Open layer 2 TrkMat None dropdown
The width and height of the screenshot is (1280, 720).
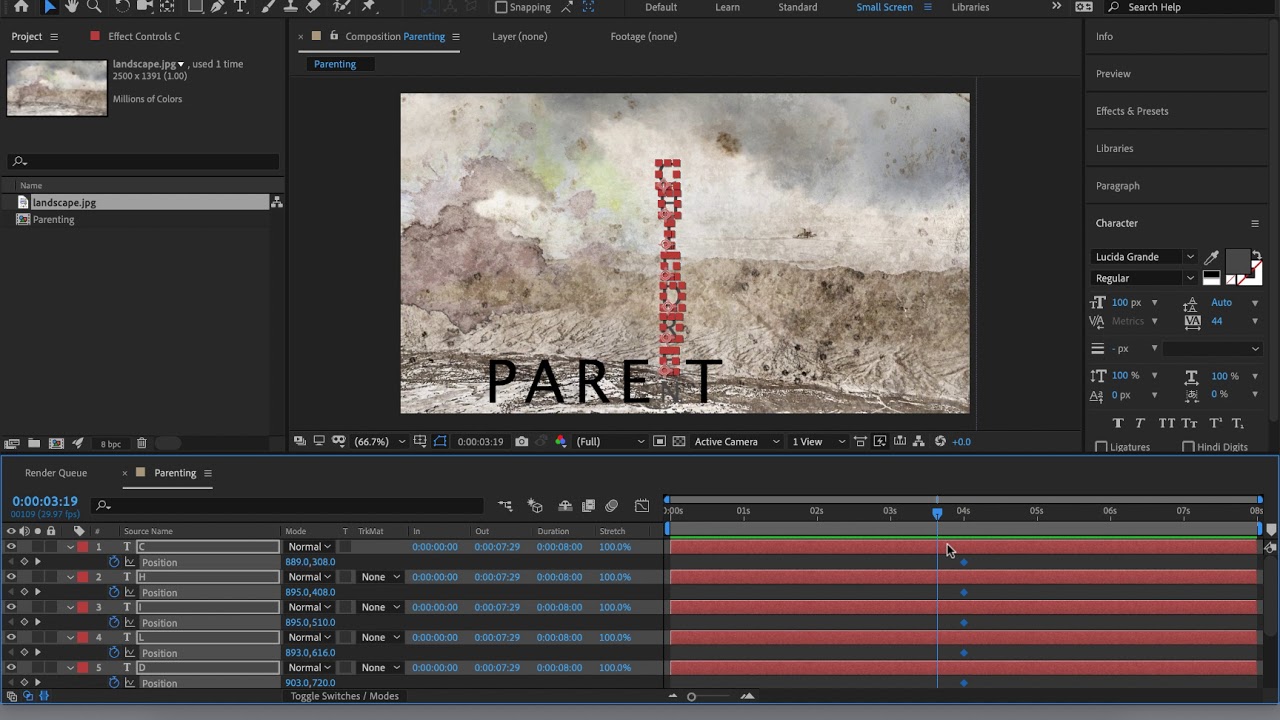pos(380,577)
